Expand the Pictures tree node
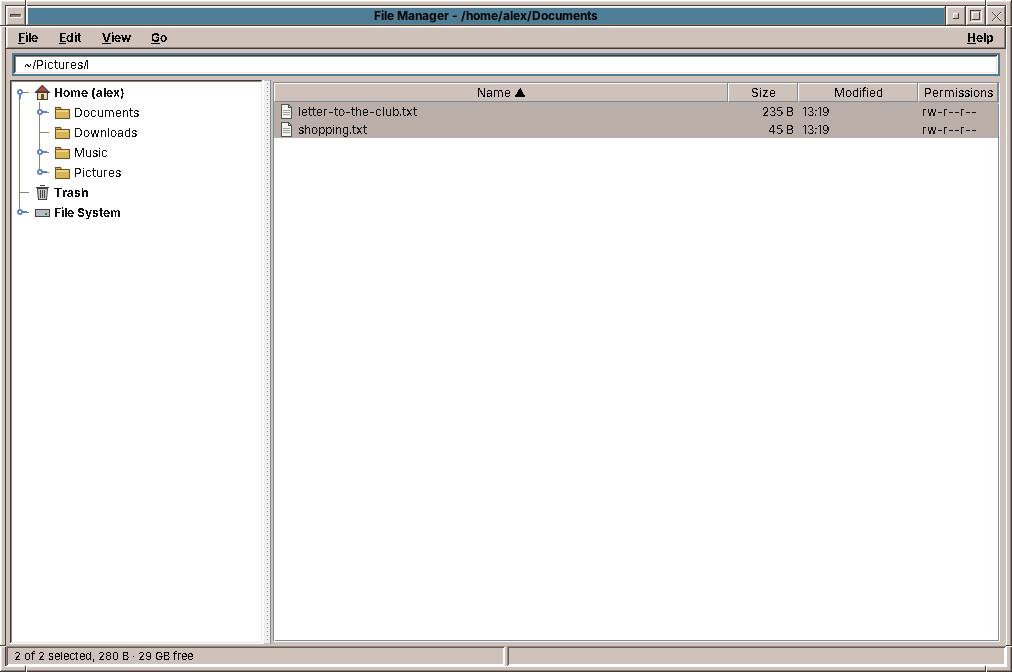The height and width of the screenshot is (672, 1012). coord(41,172)
